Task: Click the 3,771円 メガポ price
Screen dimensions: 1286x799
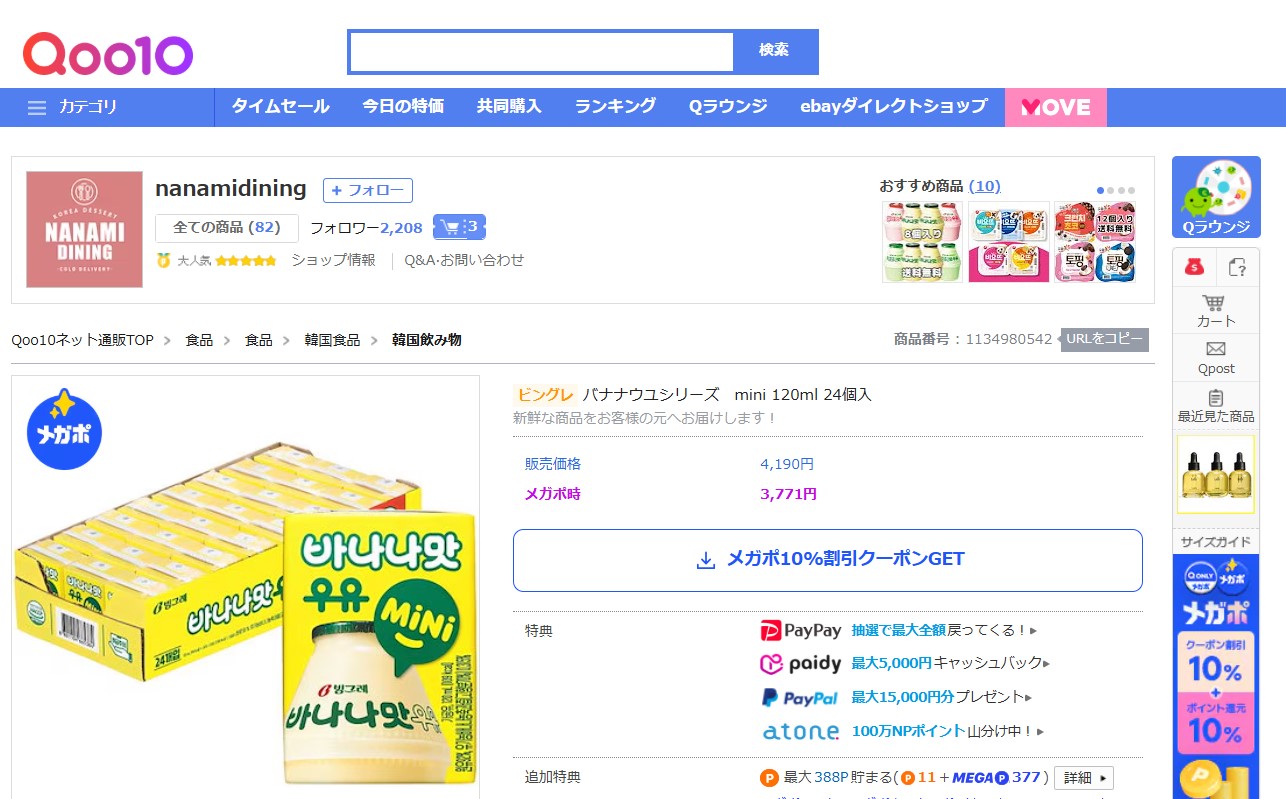Action: pos(788,494)
